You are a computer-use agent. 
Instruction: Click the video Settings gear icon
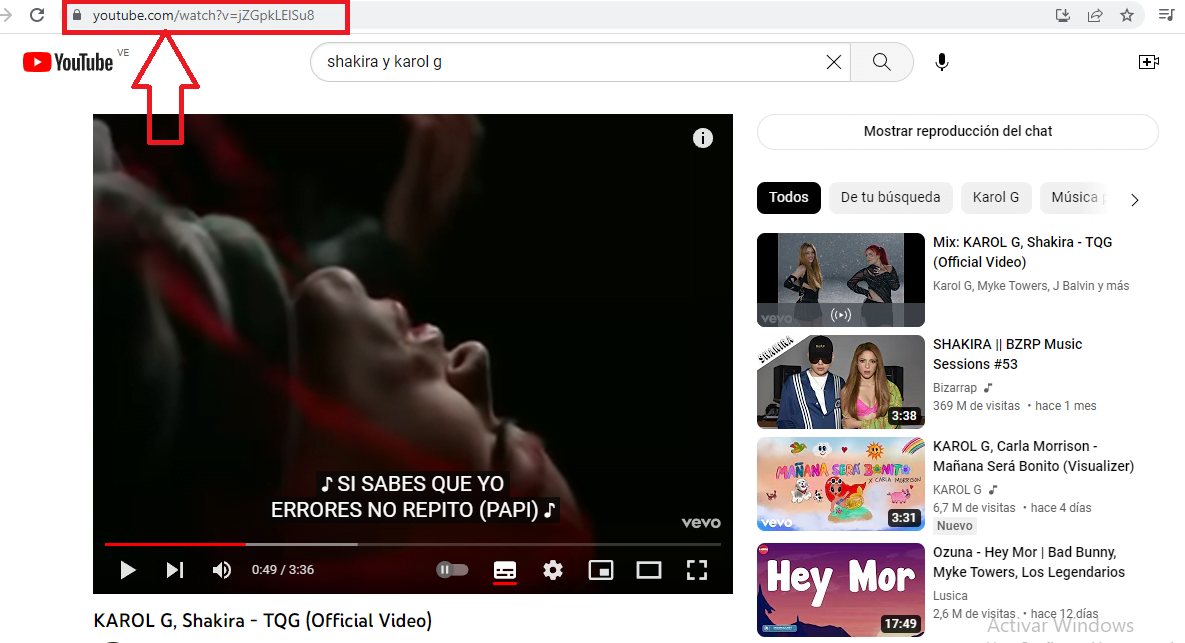pyautogui.click(x=553, y=570)
